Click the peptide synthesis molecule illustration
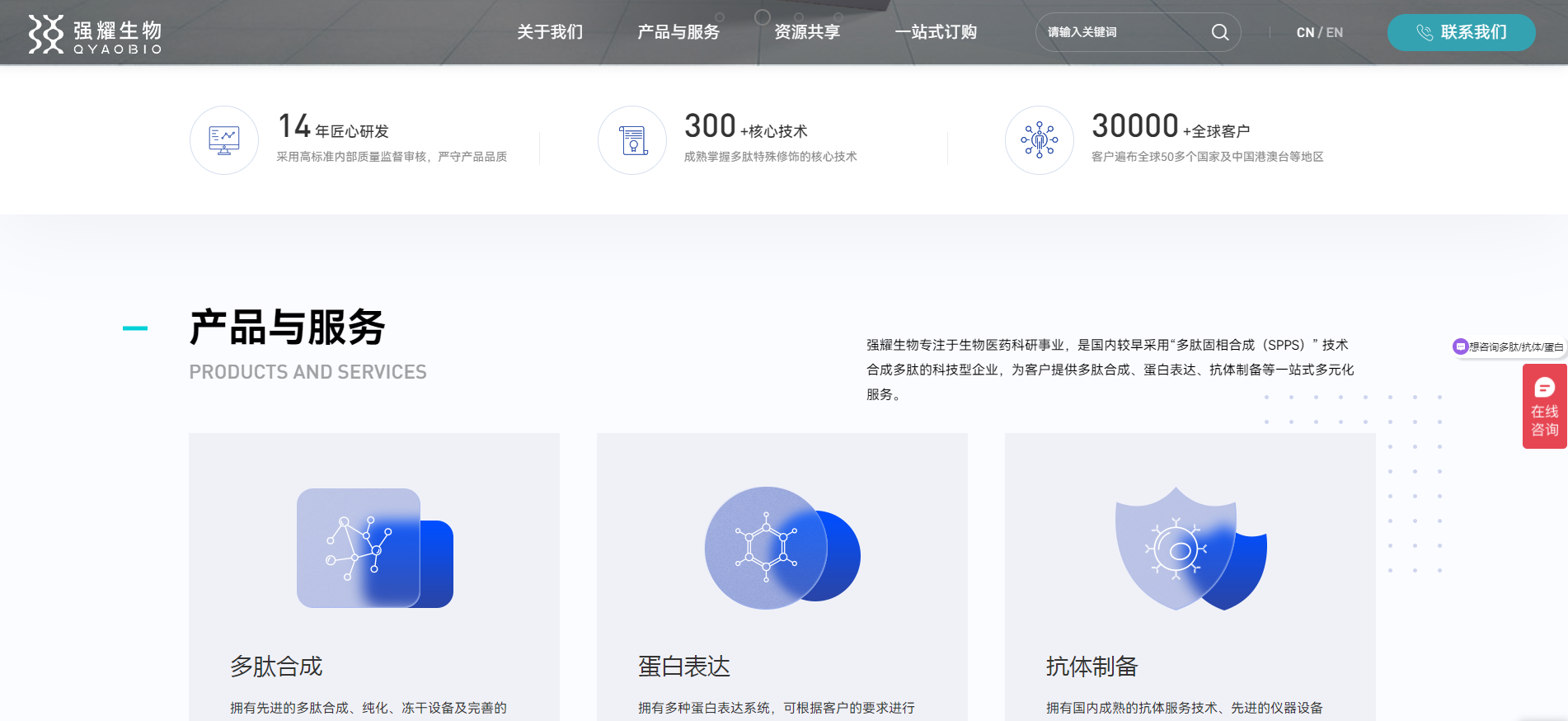1568x721 pixels. (x=374, y=548)
